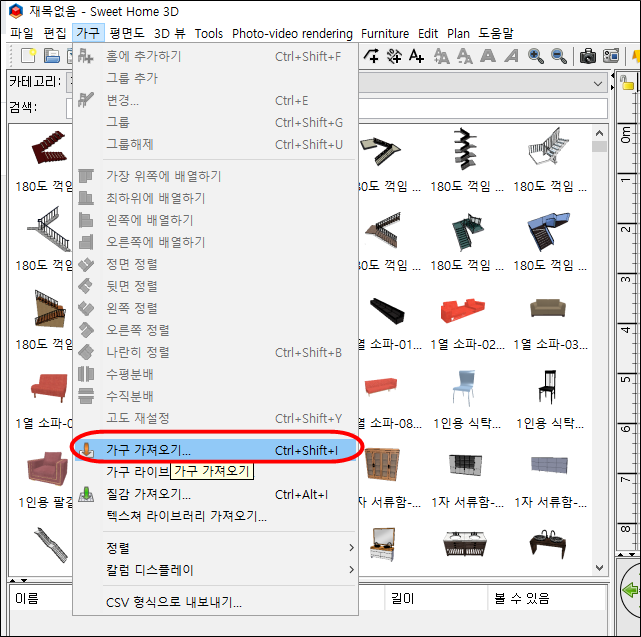Toggle italic text style icon

(x=511, y=56)
